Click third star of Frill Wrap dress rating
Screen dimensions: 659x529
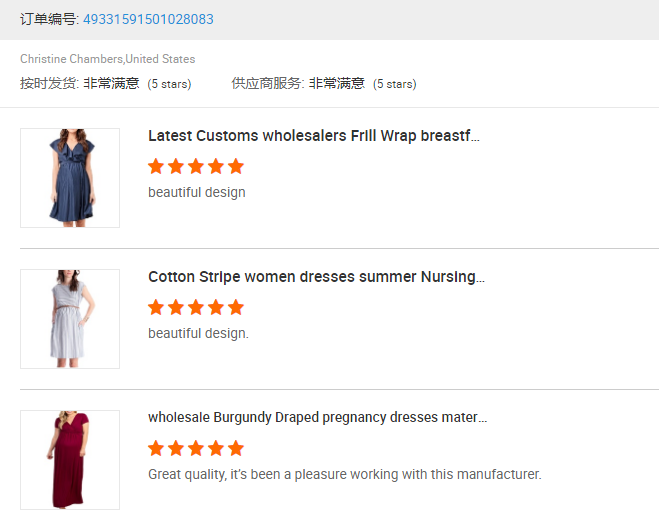coord(196,166)
